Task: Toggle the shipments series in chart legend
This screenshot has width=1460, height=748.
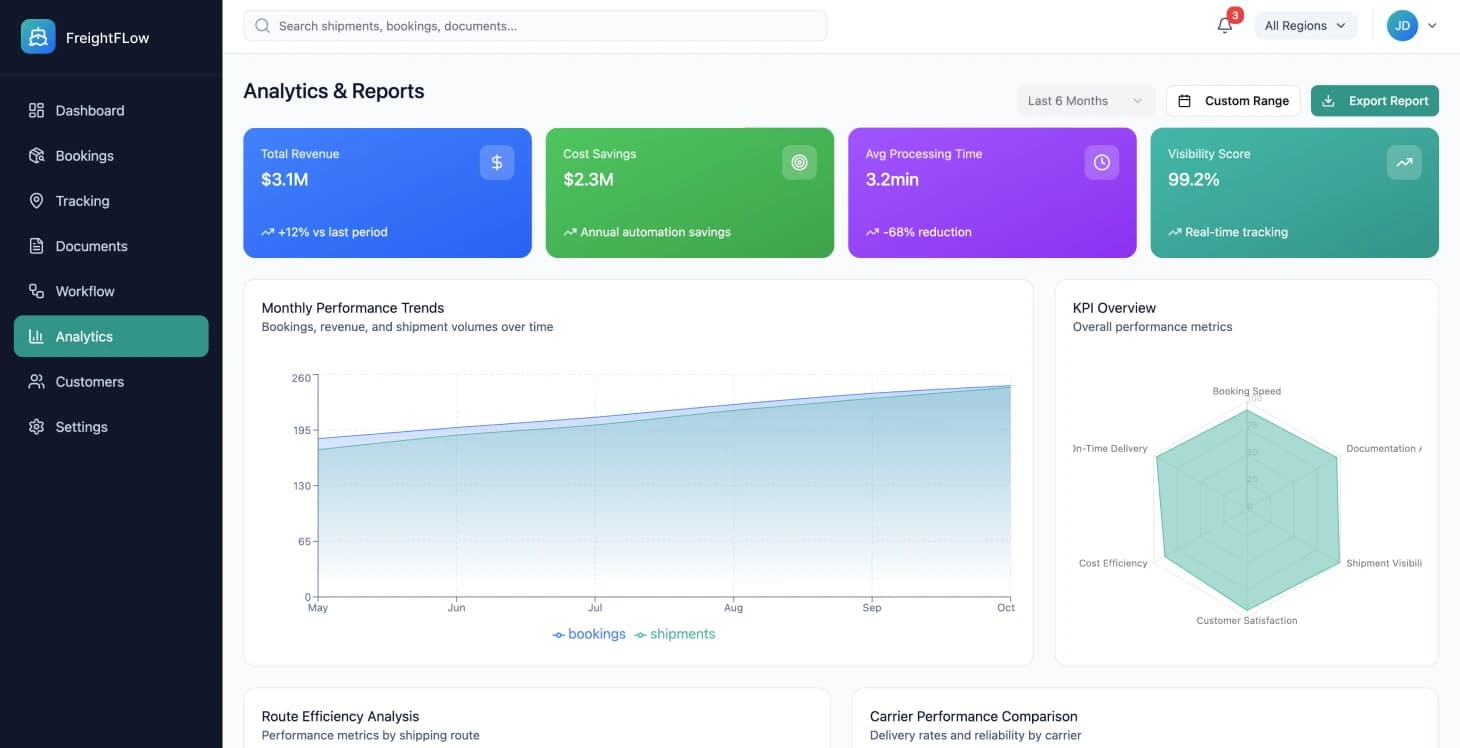Action: point(675,634)
